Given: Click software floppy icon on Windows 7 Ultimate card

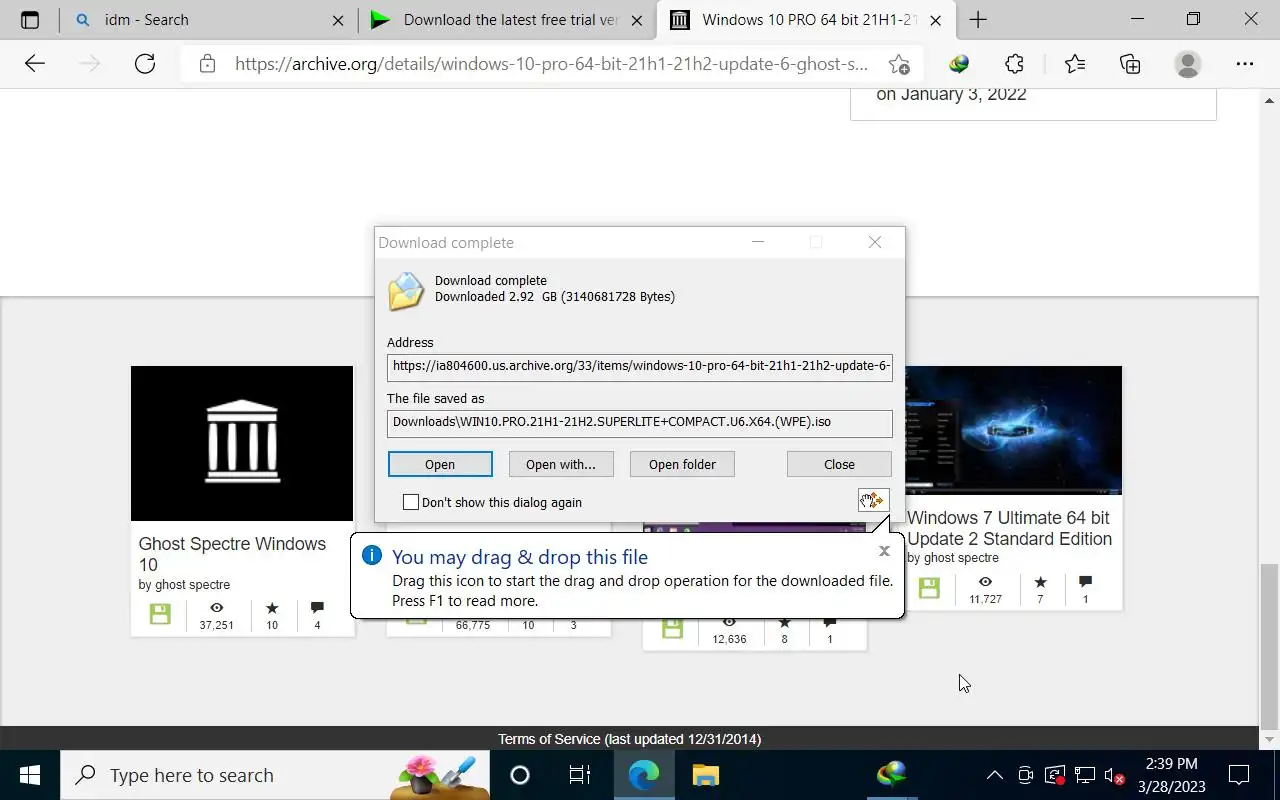Looking at the screenshot, I should tap(929, 588).
